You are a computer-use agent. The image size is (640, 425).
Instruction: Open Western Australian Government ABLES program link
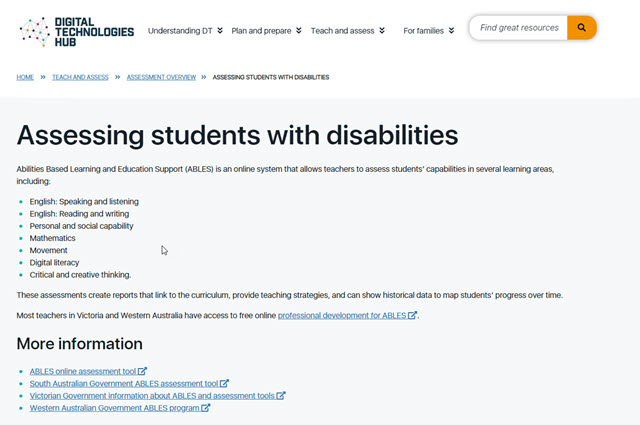point(114,408)
